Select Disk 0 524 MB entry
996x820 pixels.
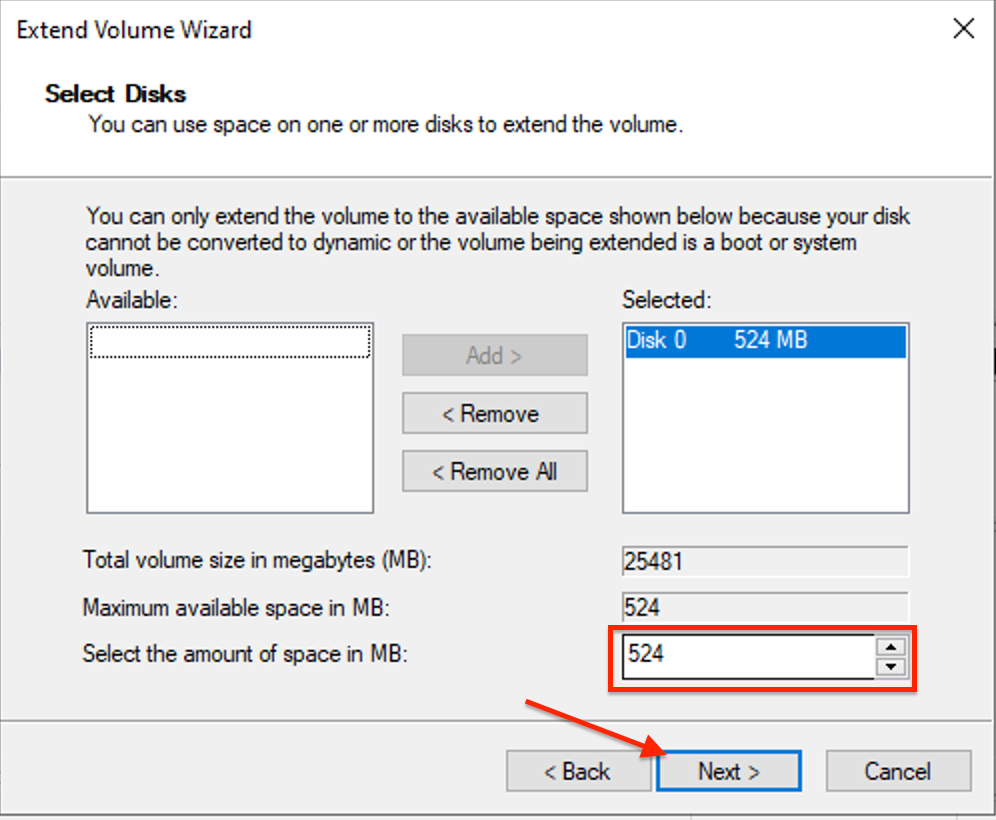tap(765, 341)
